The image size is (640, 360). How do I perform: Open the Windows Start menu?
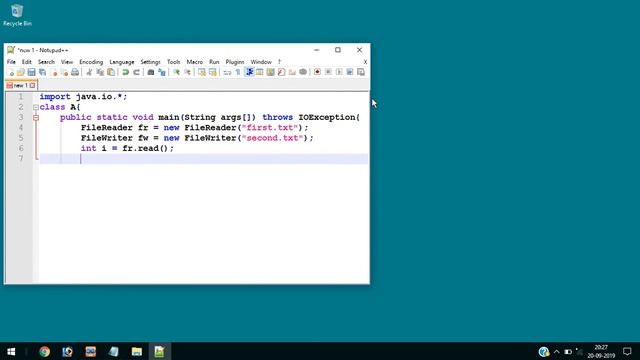[11, 351]
